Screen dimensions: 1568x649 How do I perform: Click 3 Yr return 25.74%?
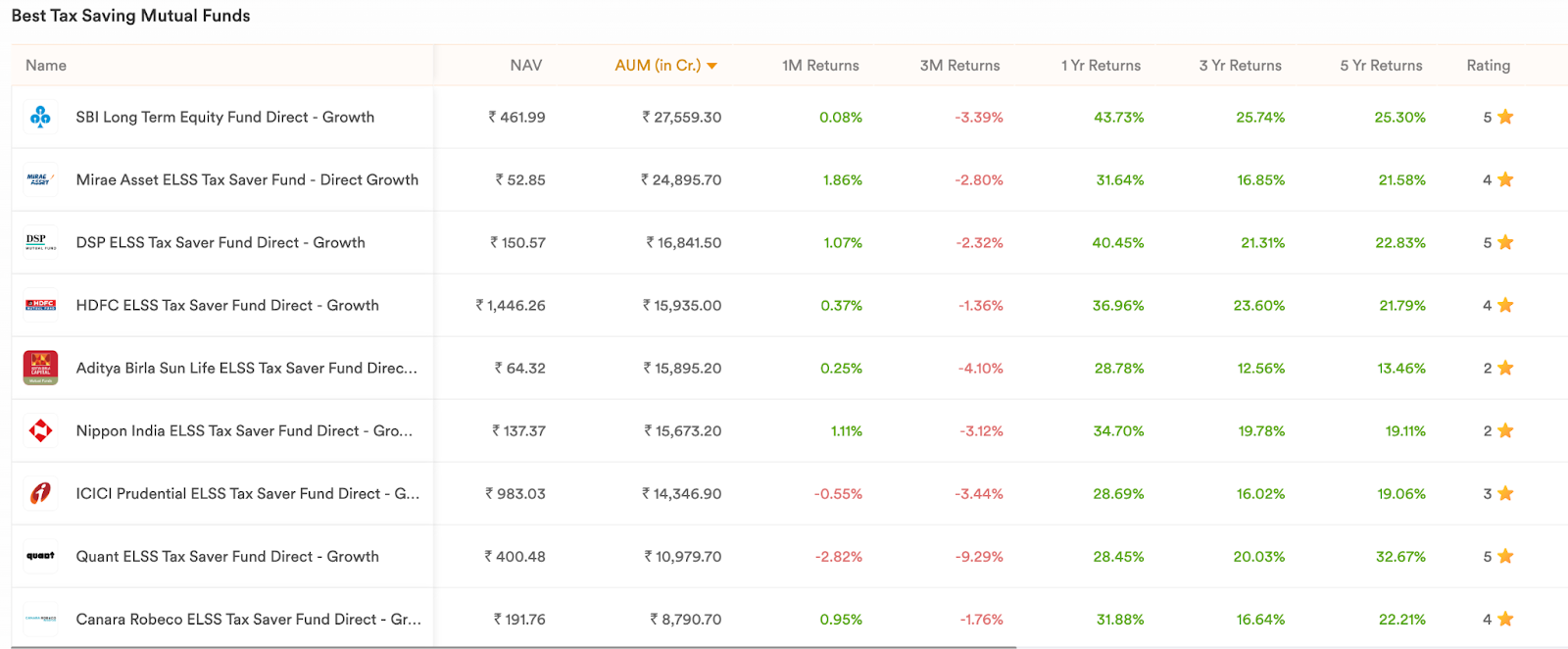[x=1260, y=117]
